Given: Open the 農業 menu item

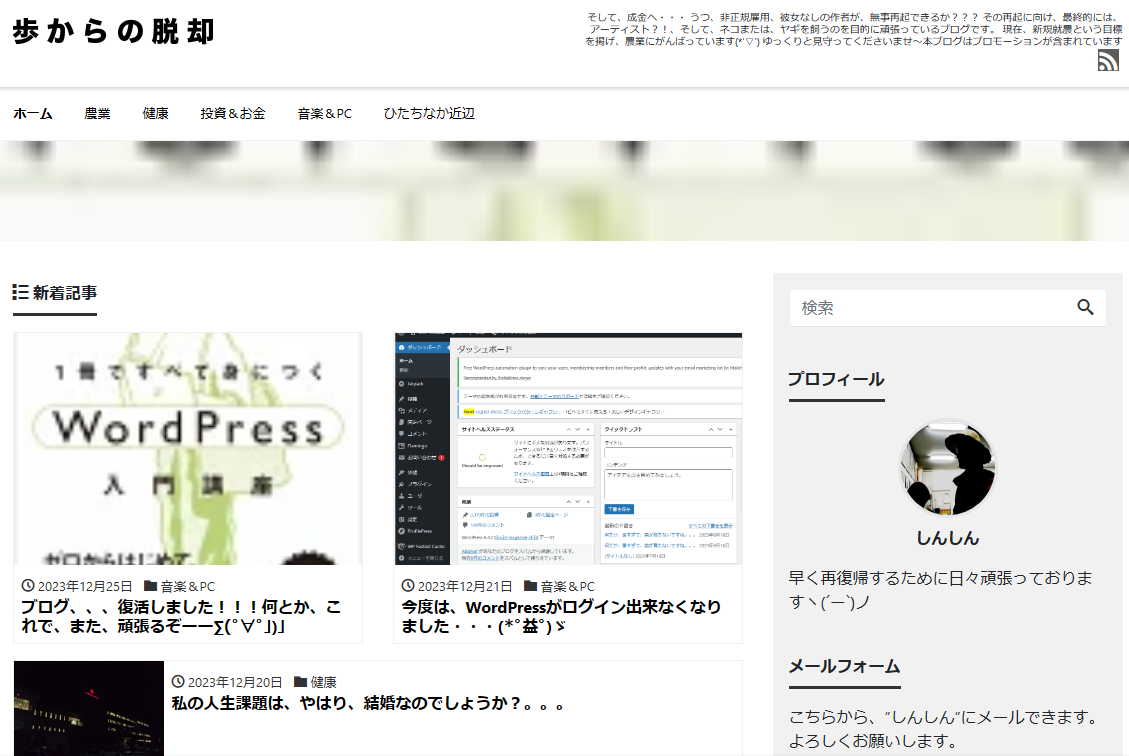Looking at the screenshot, I should pyautogui.click(x=97, y=114).
